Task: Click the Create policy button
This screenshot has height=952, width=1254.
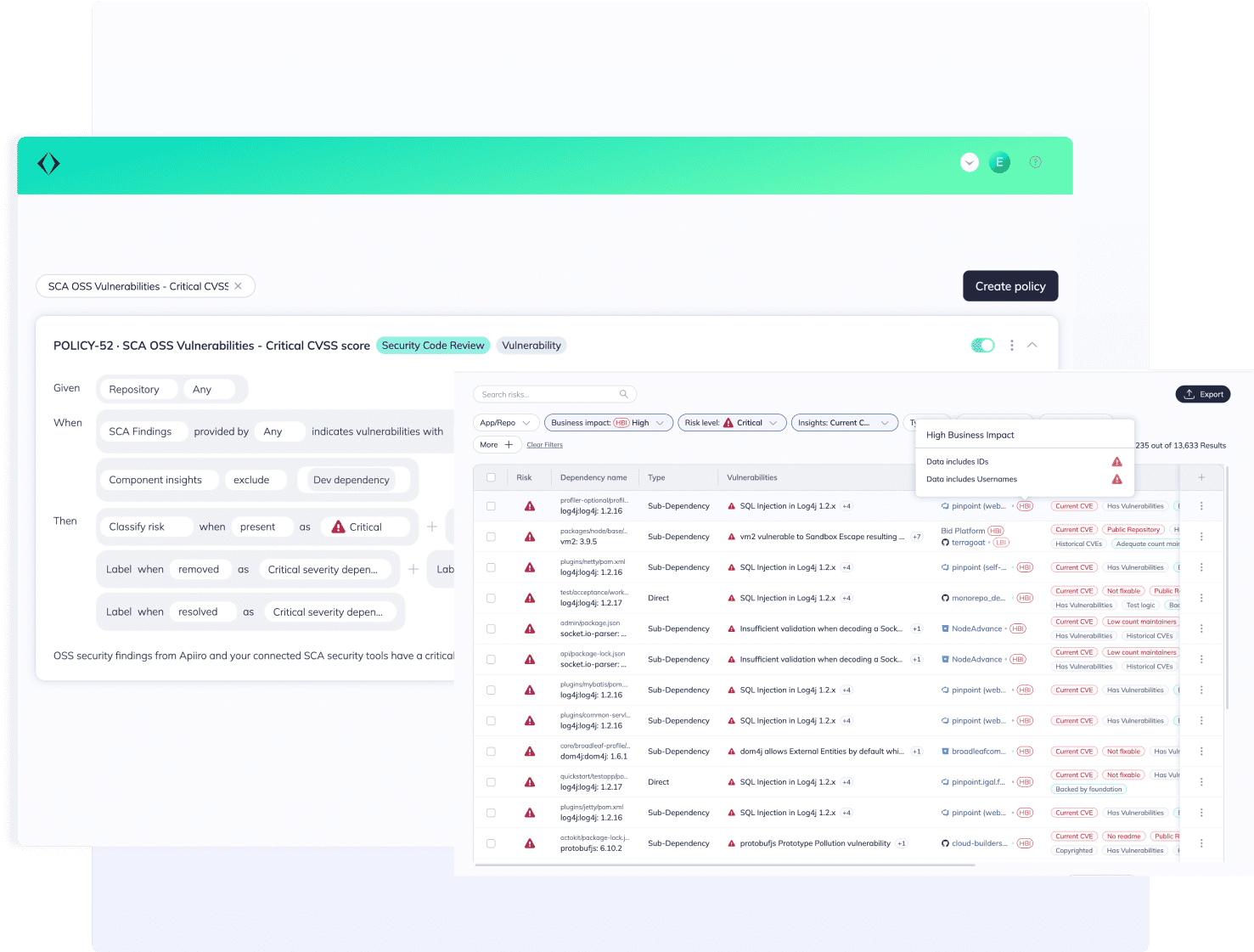Action: click(x=1009, y=286)
